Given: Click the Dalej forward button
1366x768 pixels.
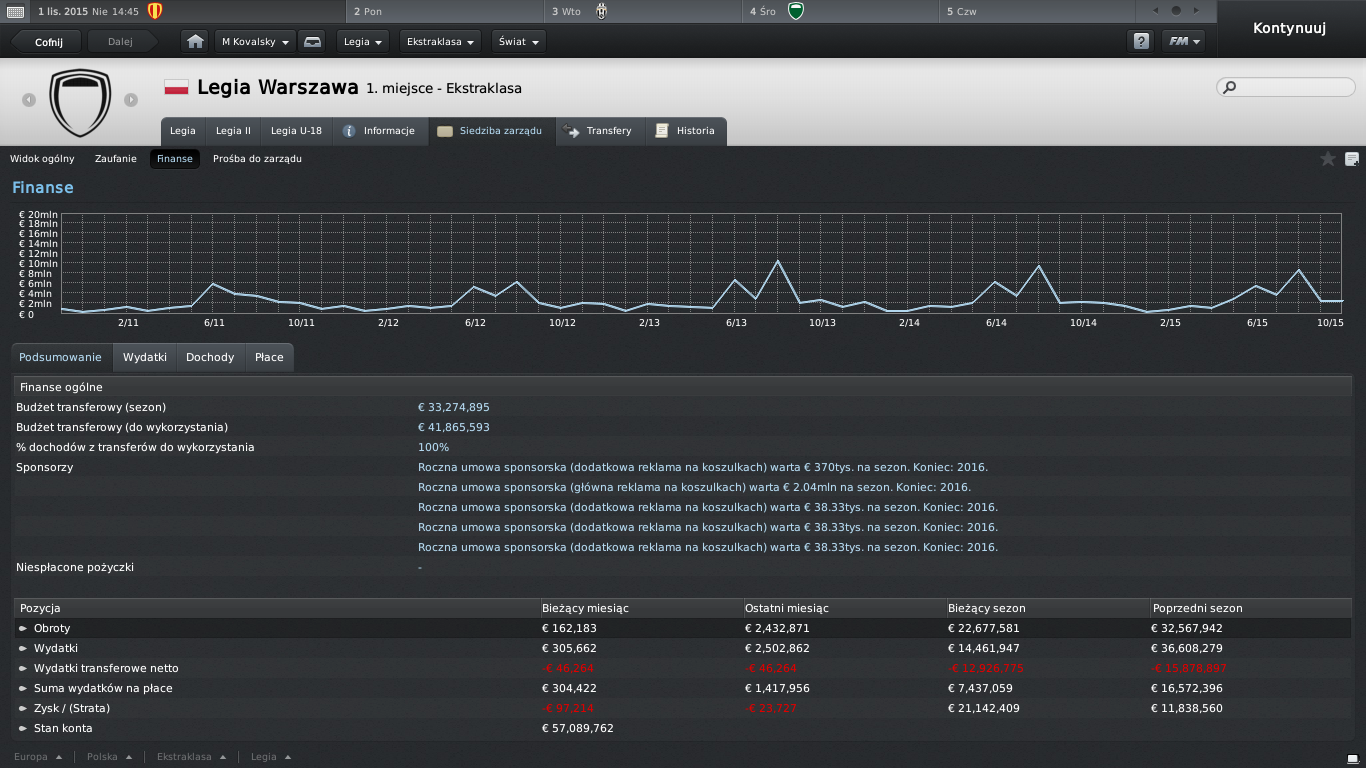Looking at the screenshot, I should pos(121,42).
